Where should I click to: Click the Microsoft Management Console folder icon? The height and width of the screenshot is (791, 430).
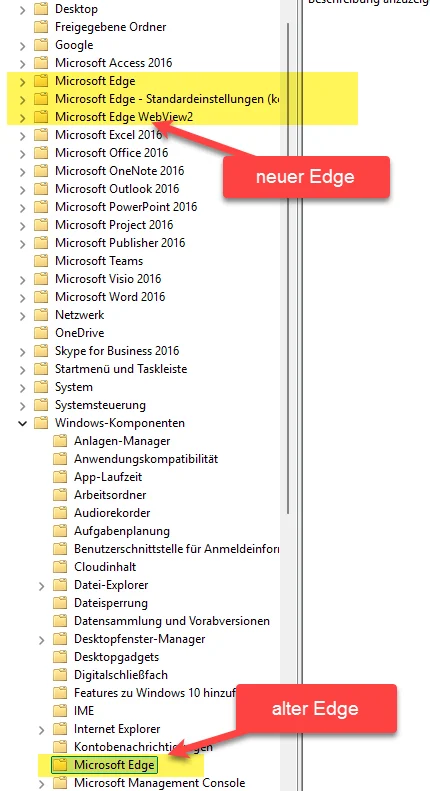pyautogui.click(x=60, y=783)
